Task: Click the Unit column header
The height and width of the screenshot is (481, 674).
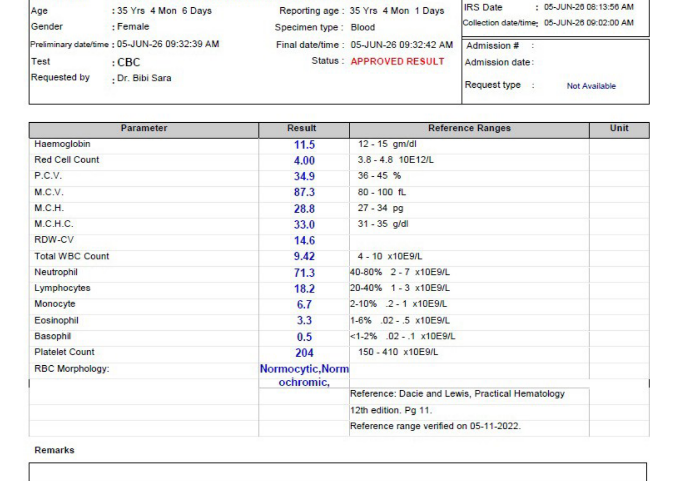Action: click(x=619, y=128)
